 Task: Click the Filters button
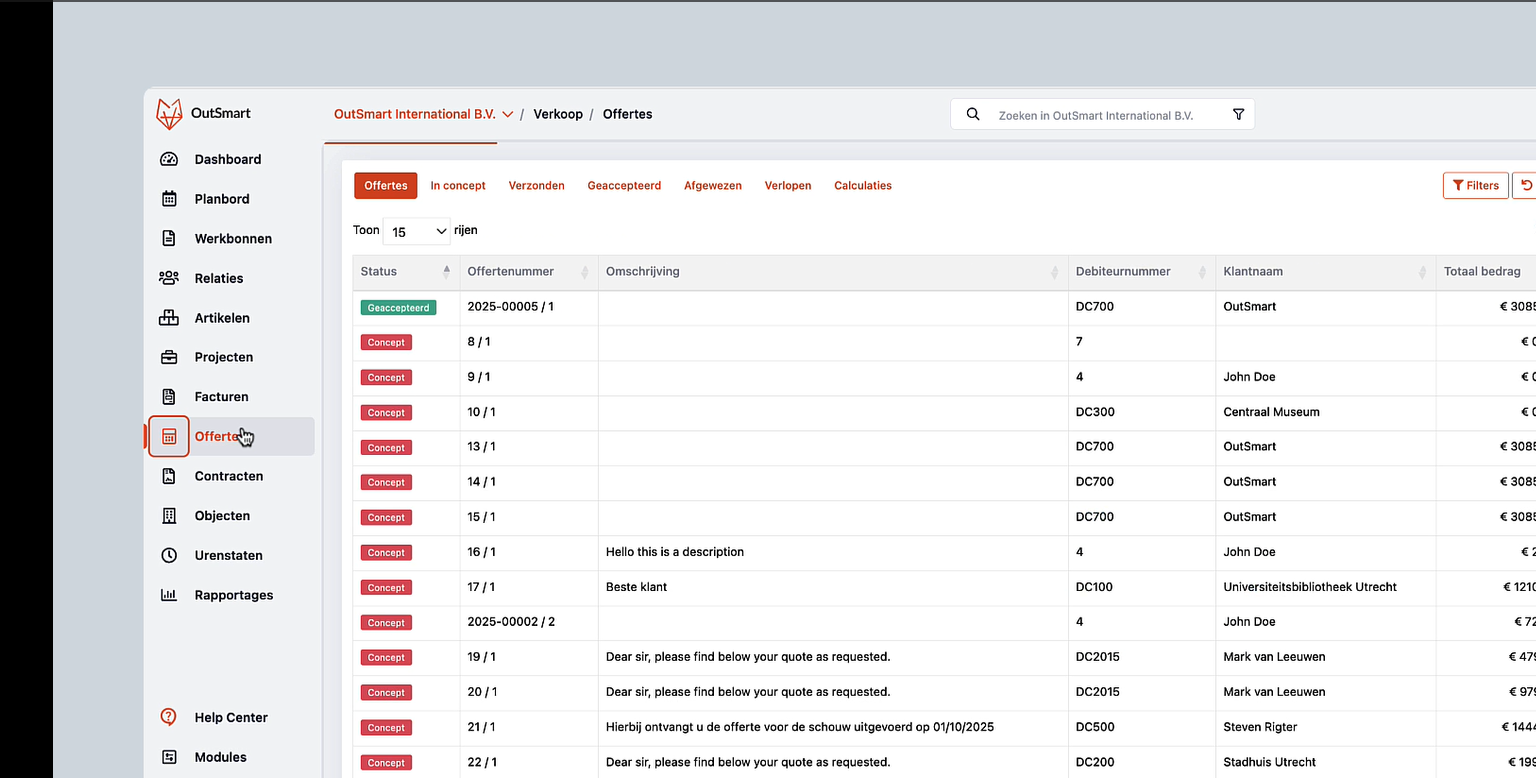[1475, 186]
